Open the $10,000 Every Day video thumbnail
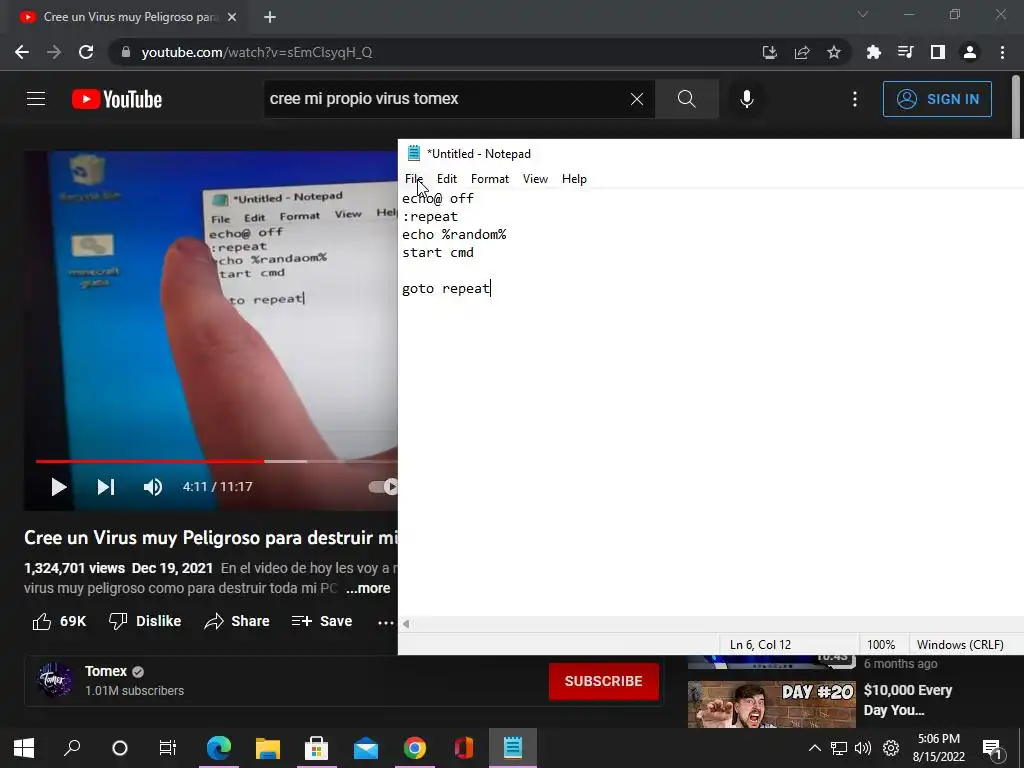Viewport: 1024px width, 768px height. click(771, 705)
